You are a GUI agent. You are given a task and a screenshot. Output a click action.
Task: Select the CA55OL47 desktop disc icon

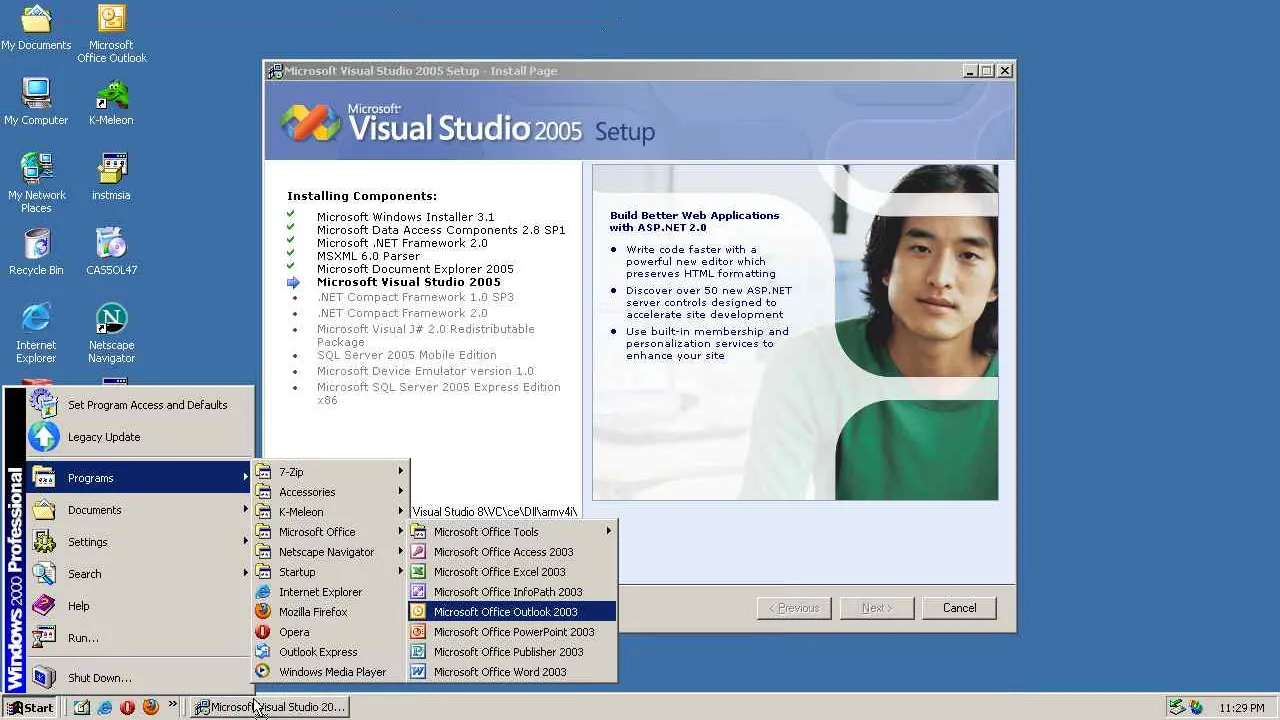[x=111, y=251]
